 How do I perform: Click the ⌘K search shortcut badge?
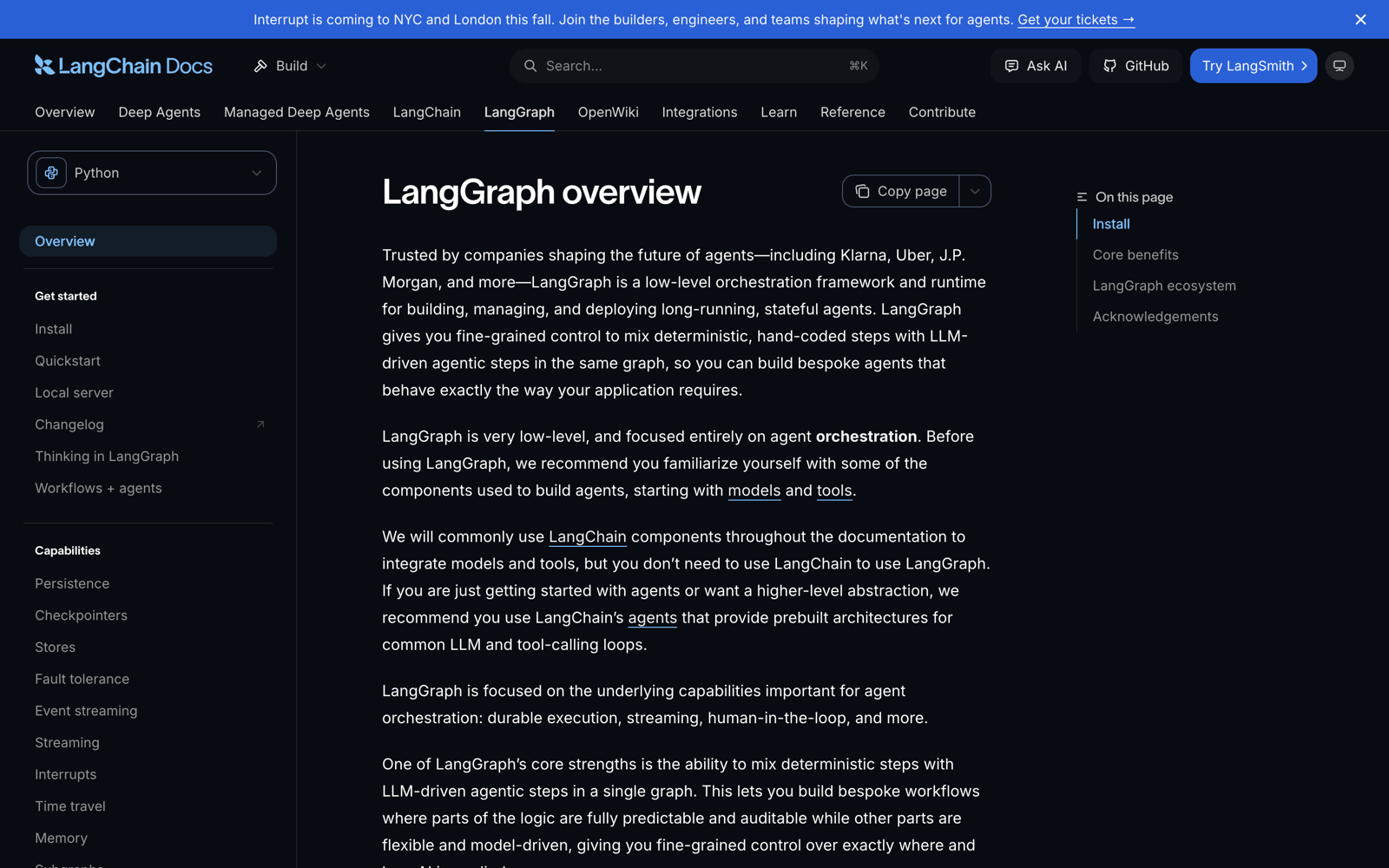coord(859,66)
